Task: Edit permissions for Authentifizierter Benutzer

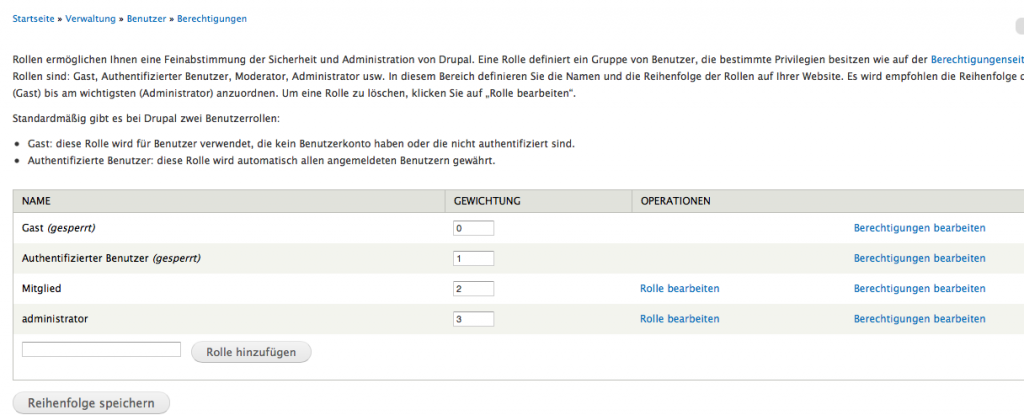Action: click(x=919, y=258)
